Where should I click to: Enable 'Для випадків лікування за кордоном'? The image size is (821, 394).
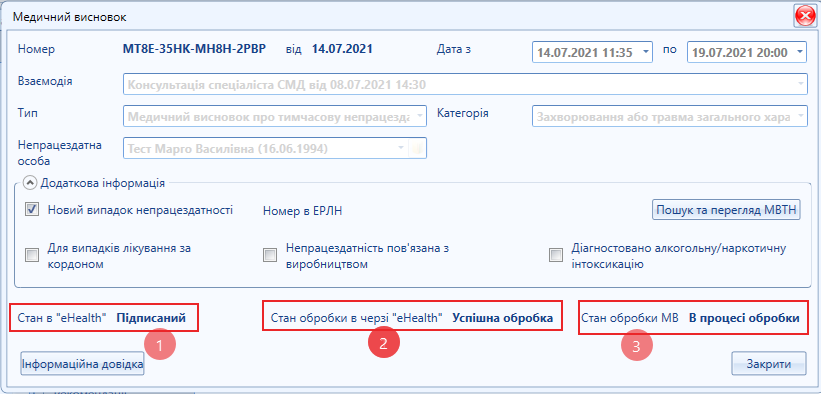[x=32, y=255]
